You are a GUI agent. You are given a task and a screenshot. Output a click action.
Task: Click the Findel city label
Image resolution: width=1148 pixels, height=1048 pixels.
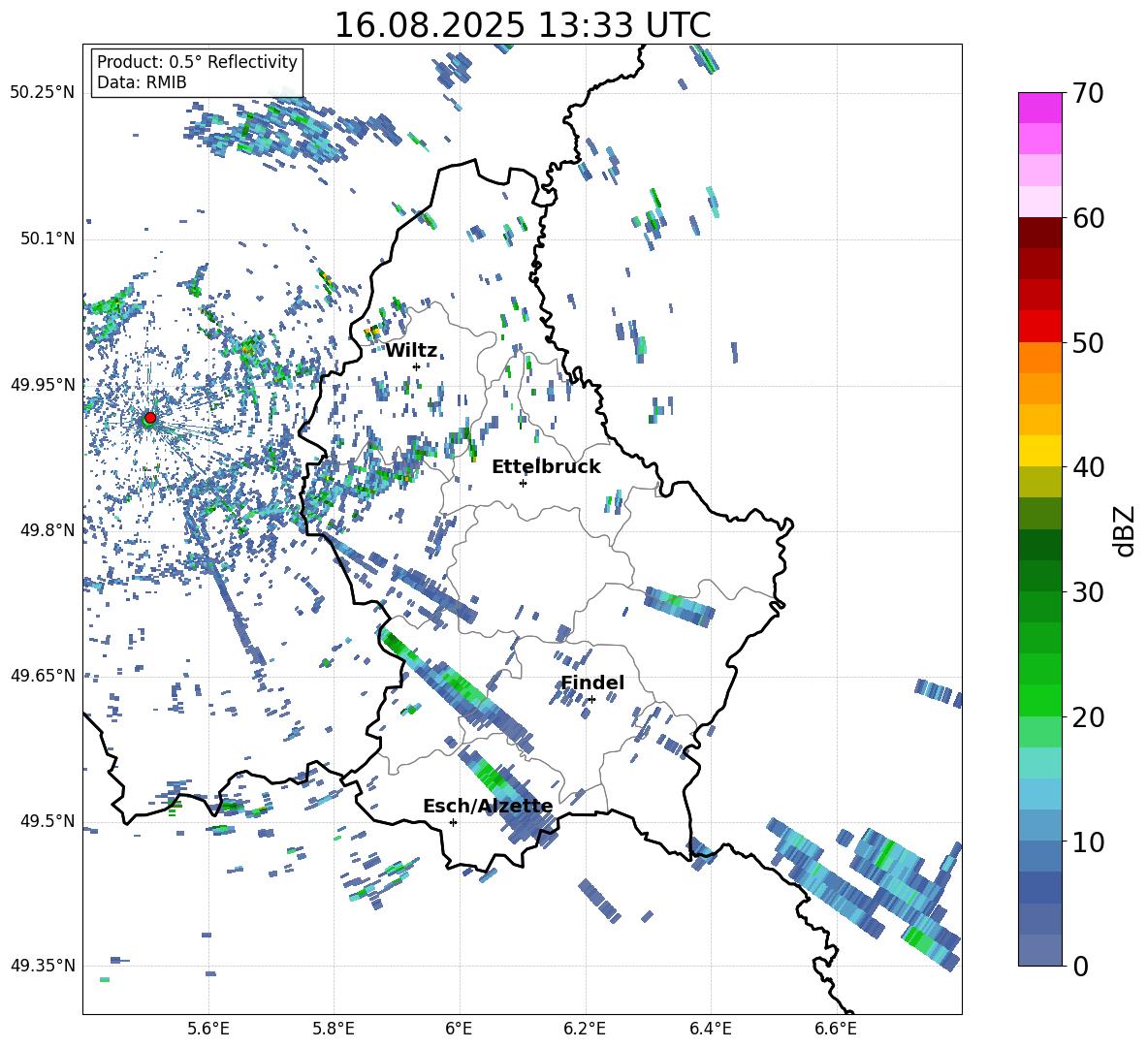[592, 683]
